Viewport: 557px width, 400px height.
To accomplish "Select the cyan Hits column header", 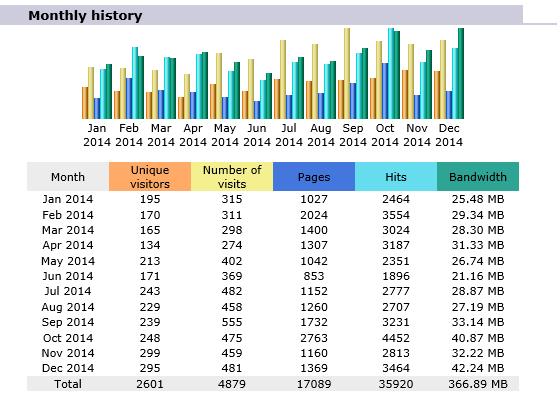I will click(396, 177).
